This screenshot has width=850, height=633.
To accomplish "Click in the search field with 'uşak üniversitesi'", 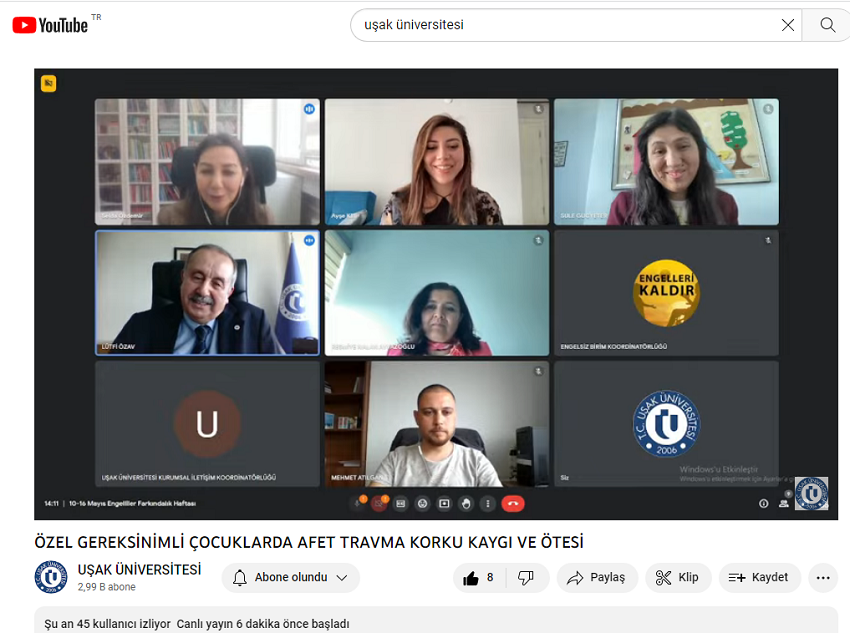I will tap(560, 25).
